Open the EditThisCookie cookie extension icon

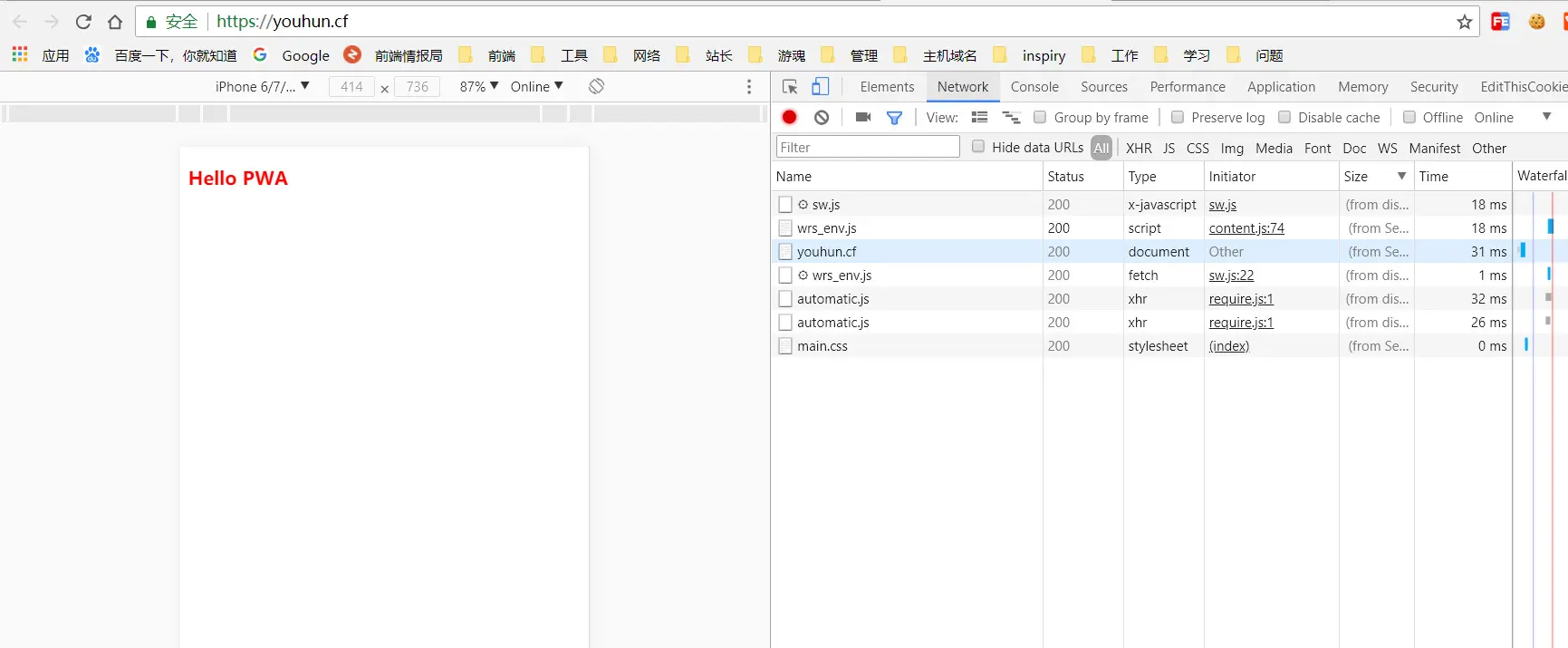(1536, 22)
